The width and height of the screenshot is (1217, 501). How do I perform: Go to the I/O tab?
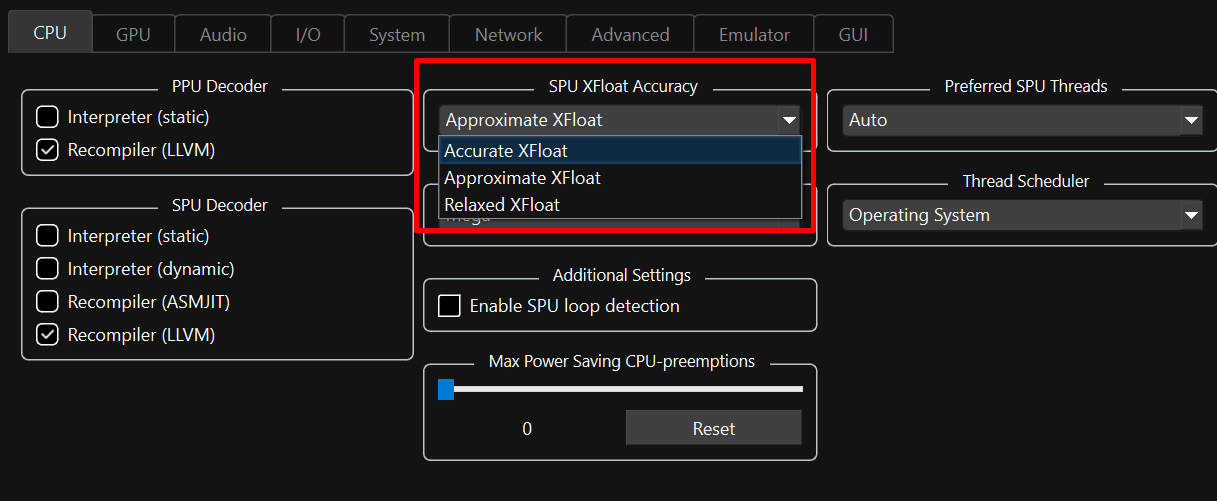[x=308, y=34]
